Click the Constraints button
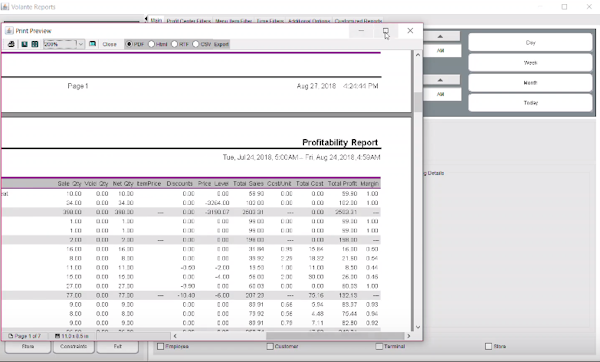The height and width of the screenshot is (362, 600). pyautogui.click(x=73, y=347)
